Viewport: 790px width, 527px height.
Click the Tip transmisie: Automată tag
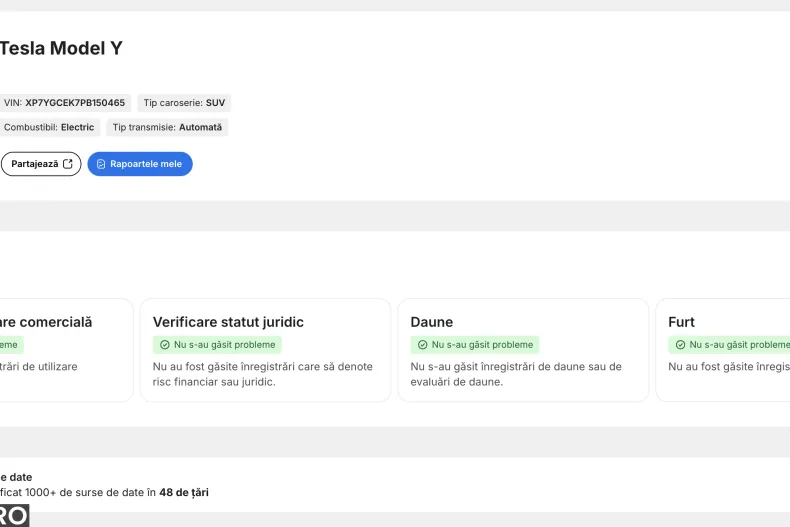click(x=167, y=127)
